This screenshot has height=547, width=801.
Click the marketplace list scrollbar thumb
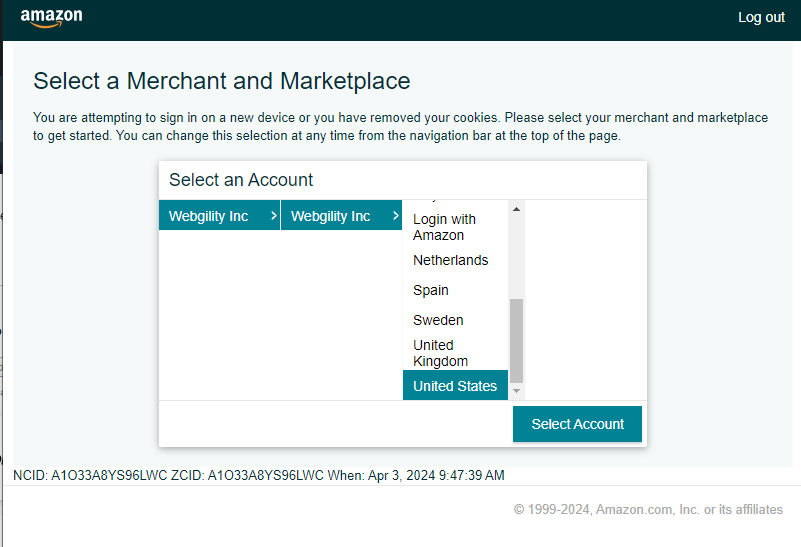(516, 341)
